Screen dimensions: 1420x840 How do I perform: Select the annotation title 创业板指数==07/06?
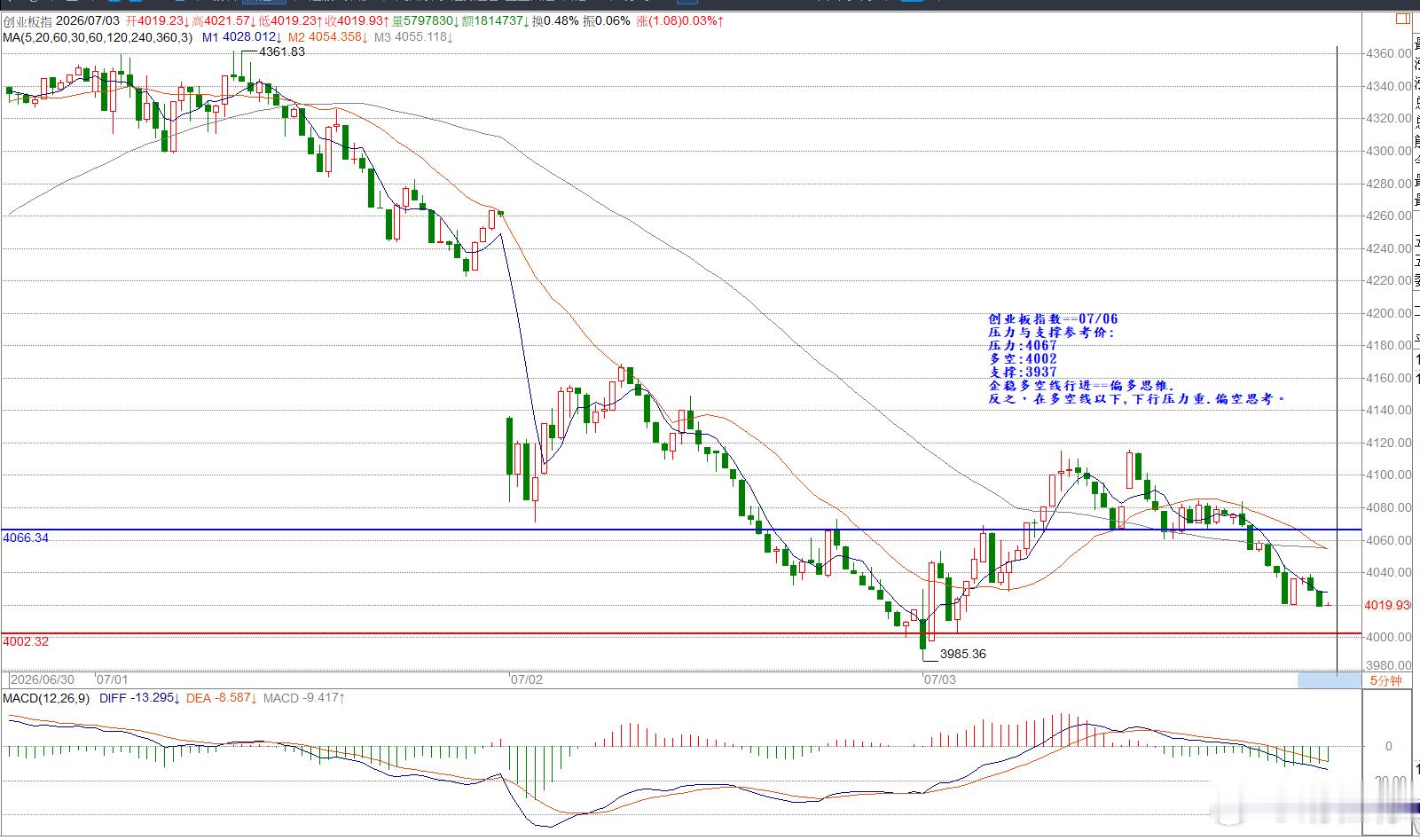point(1053,318)
